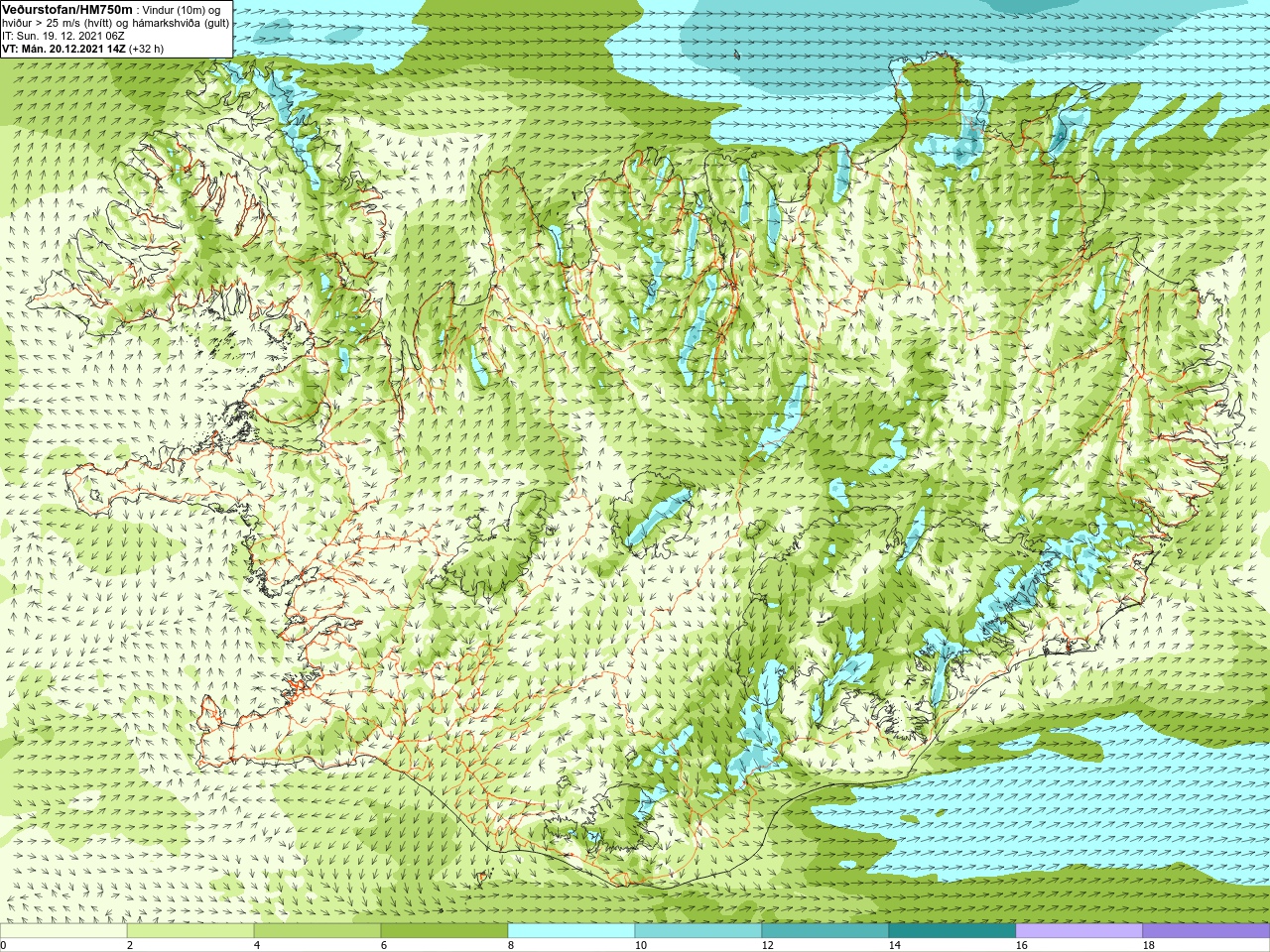Click the legend scale label '18'
The image size is (1270, 952).
tap(1149, 945)
